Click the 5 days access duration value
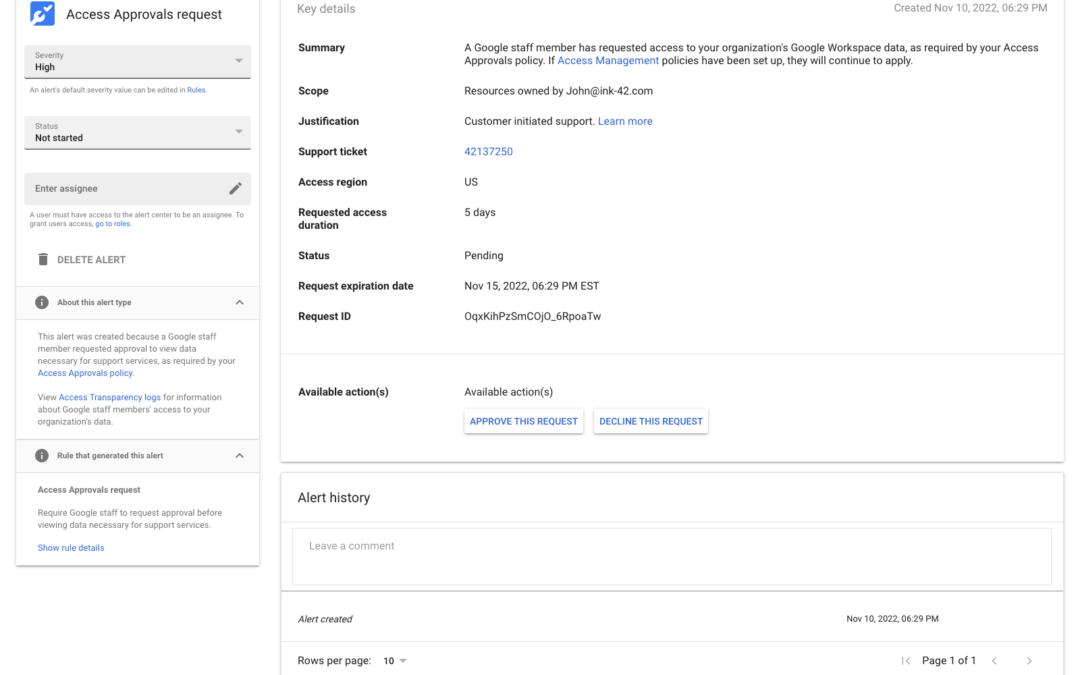 coord(480,212)
